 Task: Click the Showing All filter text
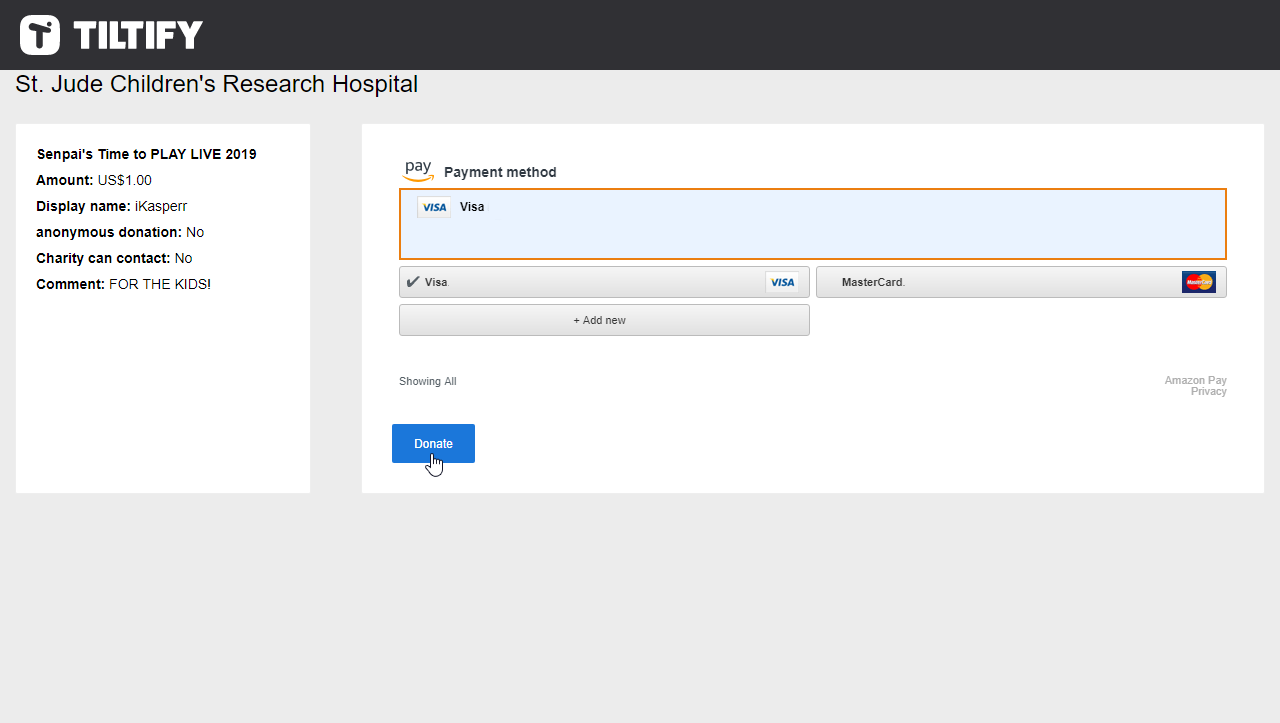pyautogui.click(x=428, y=382)
